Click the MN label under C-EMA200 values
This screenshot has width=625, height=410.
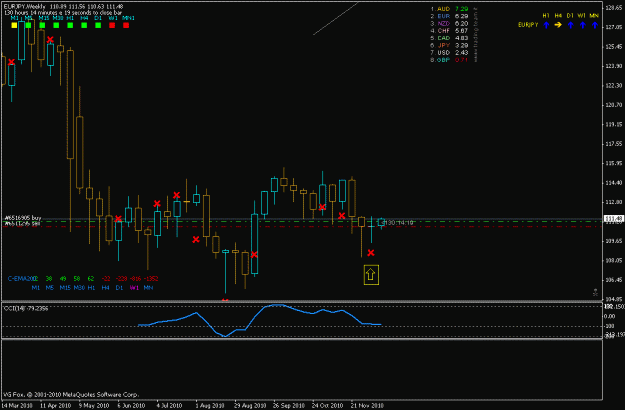148,287
